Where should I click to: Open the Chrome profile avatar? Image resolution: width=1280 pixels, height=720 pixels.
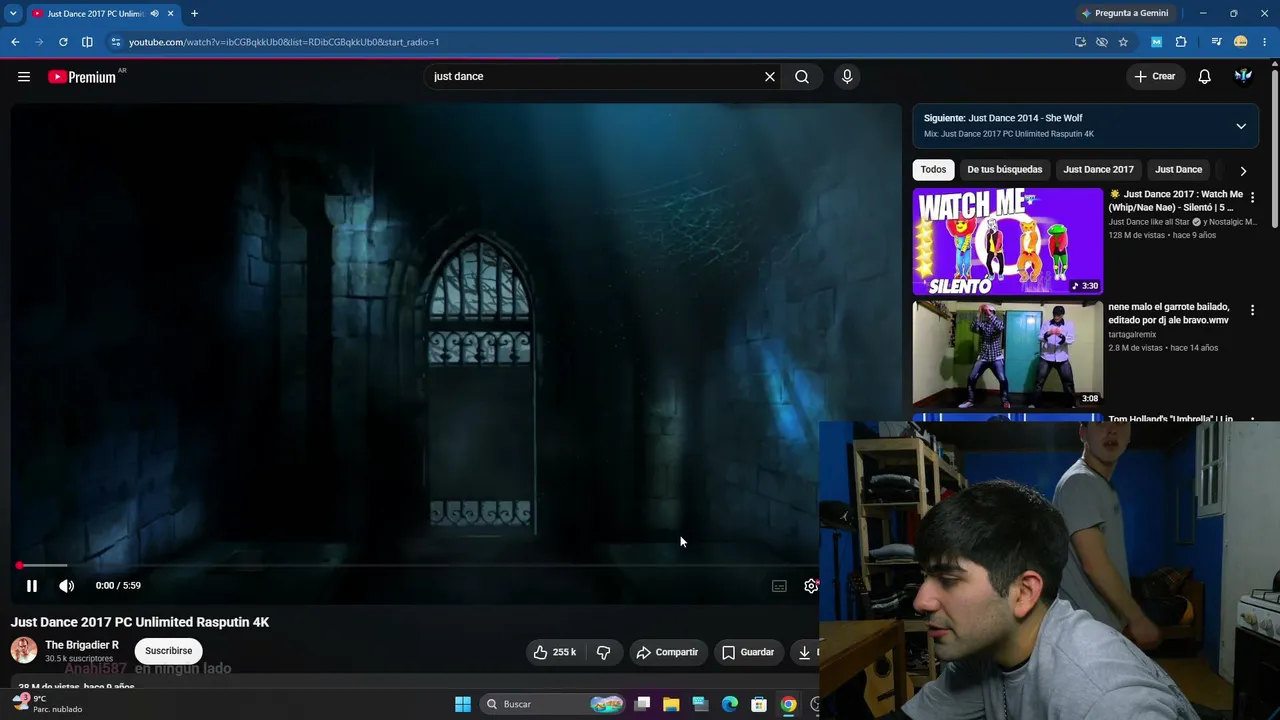(x=1241, y=42)
